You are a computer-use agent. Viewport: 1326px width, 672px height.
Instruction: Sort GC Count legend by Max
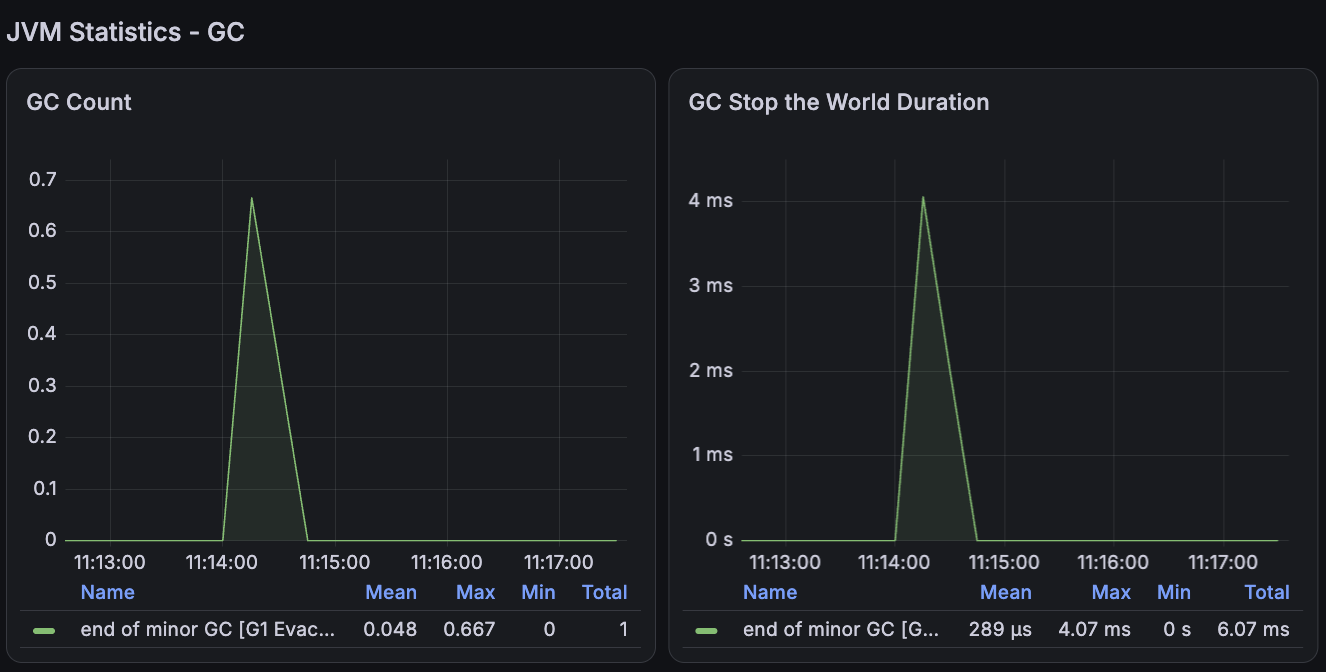[476, 592]
